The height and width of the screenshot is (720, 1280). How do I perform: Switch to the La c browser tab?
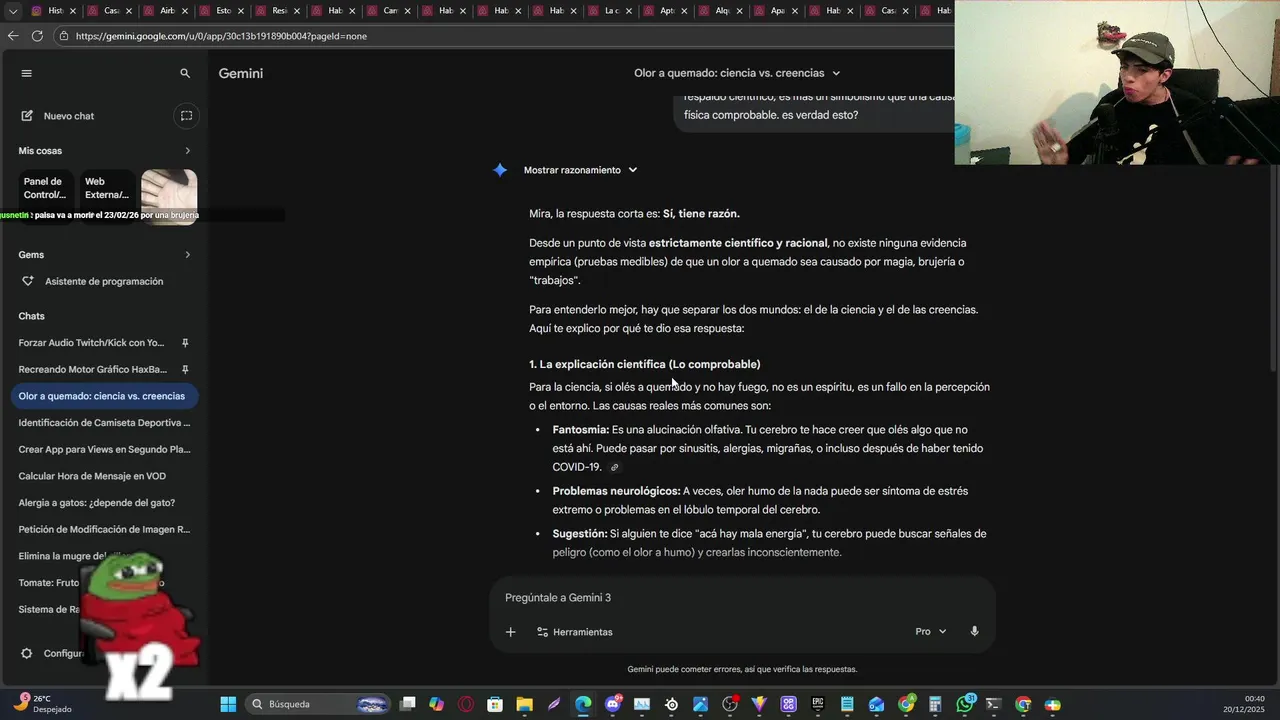612,11
